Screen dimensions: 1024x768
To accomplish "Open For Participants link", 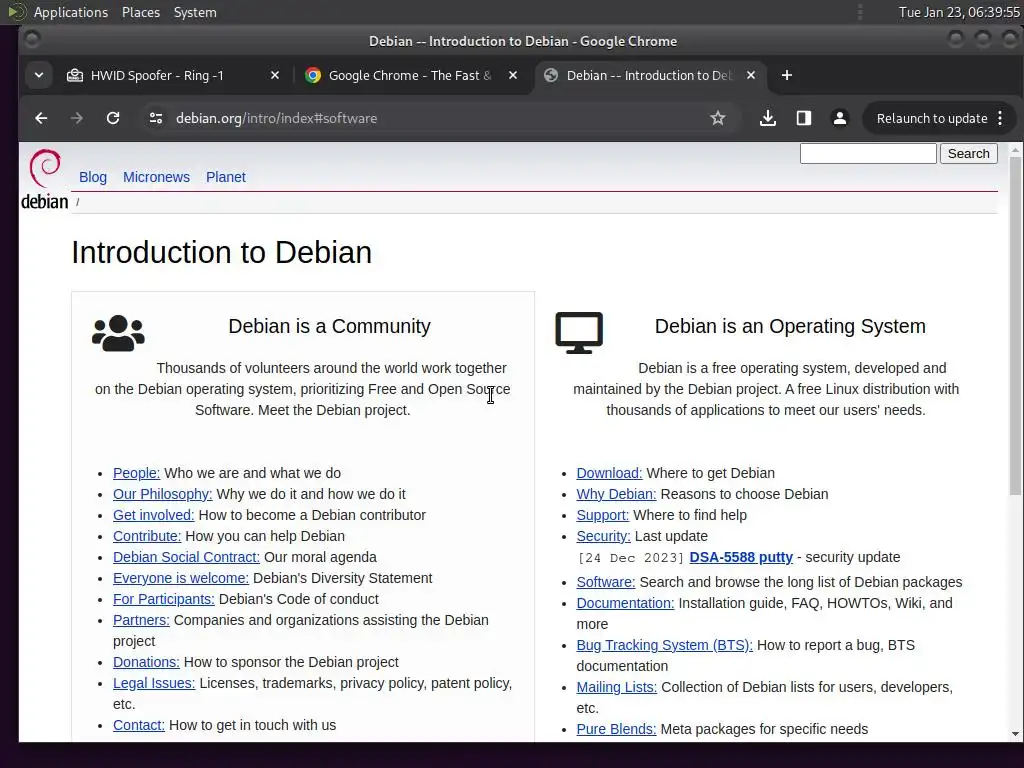I will click(x=164, y=599).
